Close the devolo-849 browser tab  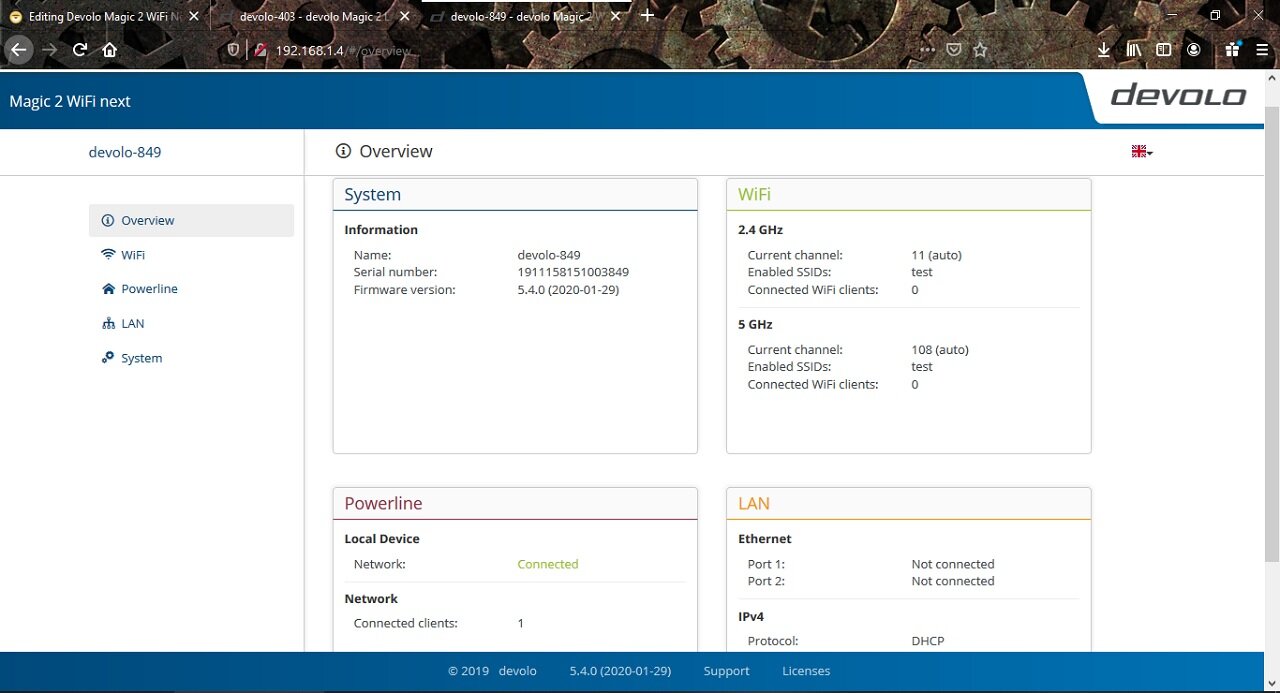(x=616, y=16)
